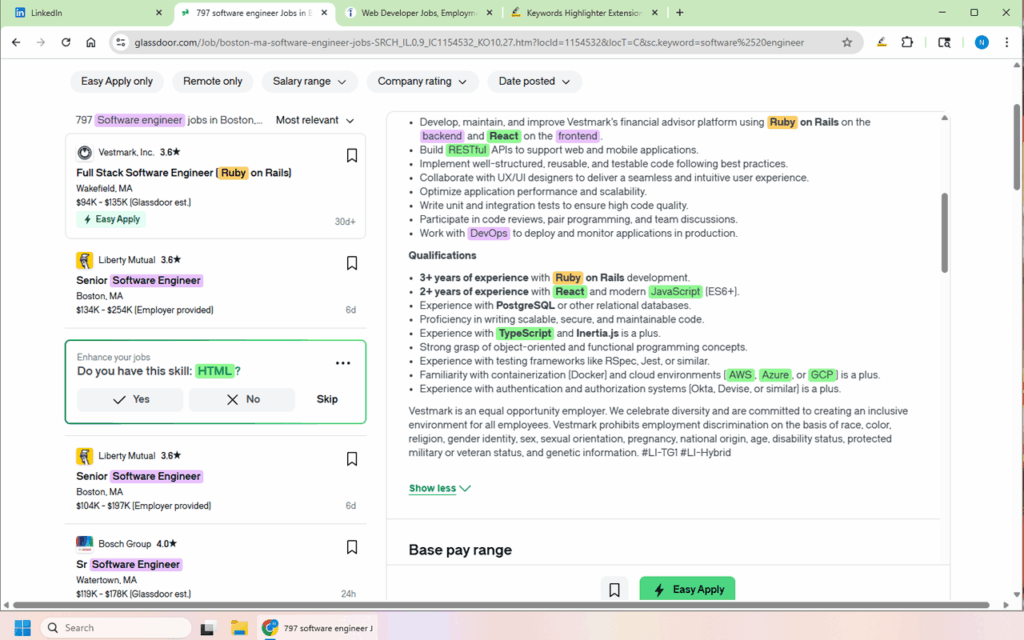The width and height of the screenshot is (1024, 640).
Task: Open Task View on the taskbar
Action: 208,628
